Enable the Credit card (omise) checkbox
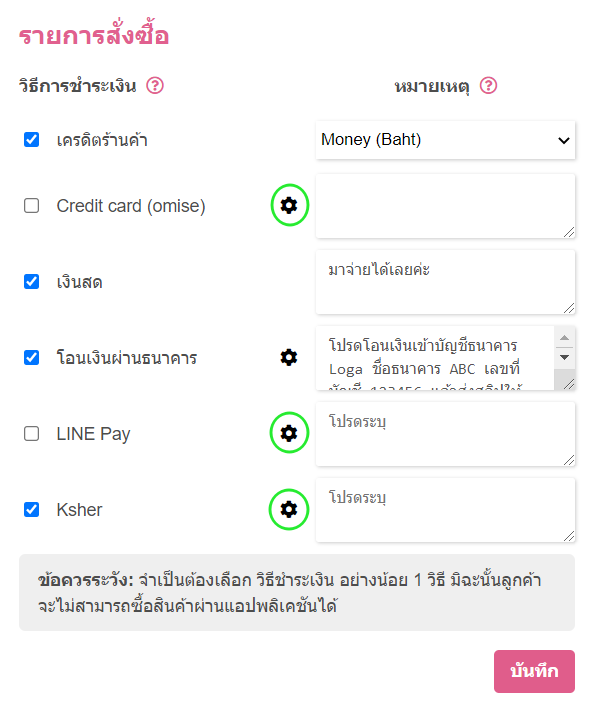The image size is (599, 708). tap(32, 205)
